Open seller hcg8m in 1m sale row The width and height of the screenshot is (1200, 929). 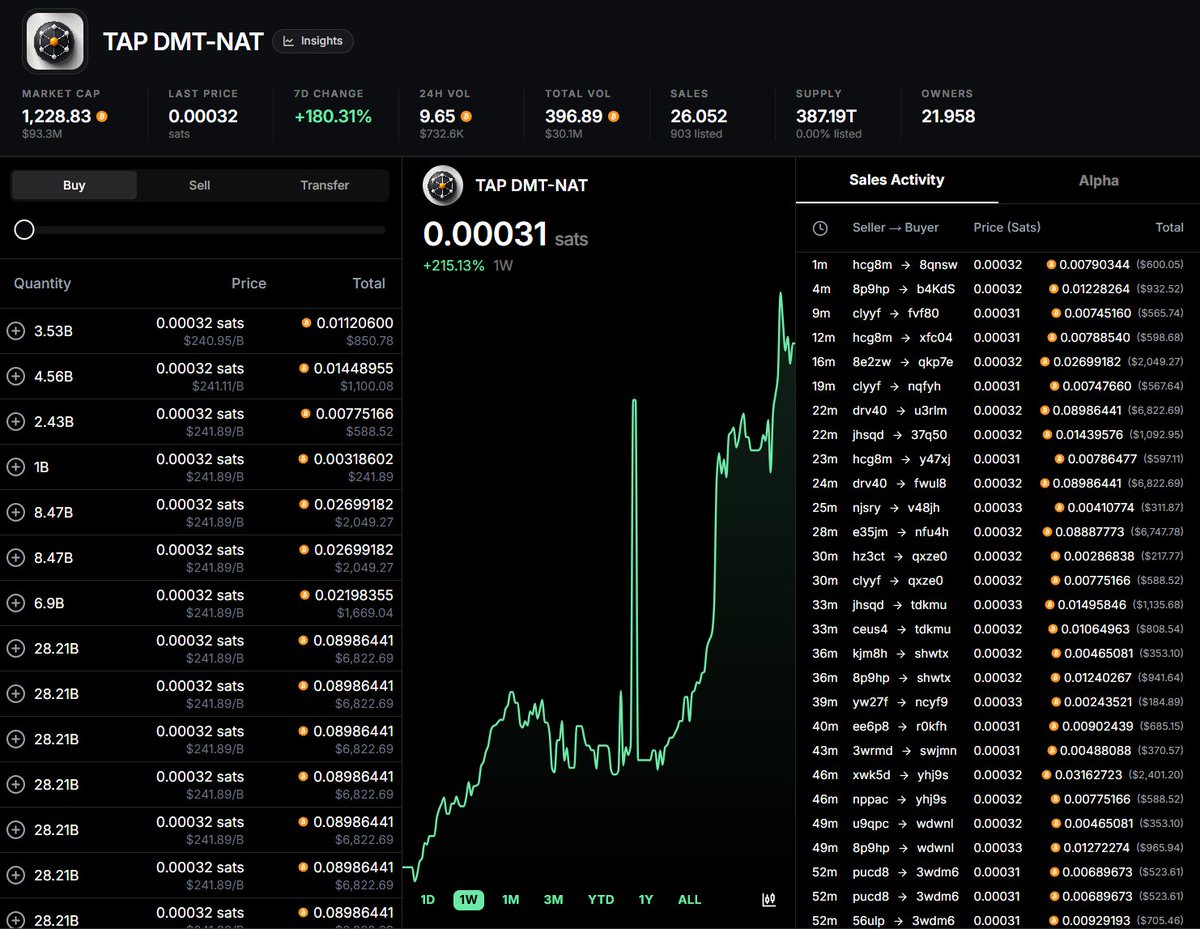pyautogui.click(x=872, y=265)
